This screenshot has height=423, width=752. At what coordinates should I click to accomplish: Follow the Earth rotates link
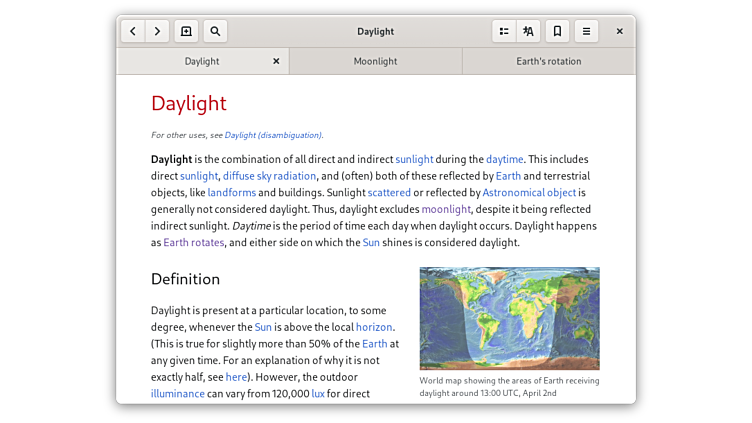(x=194, y=242)
